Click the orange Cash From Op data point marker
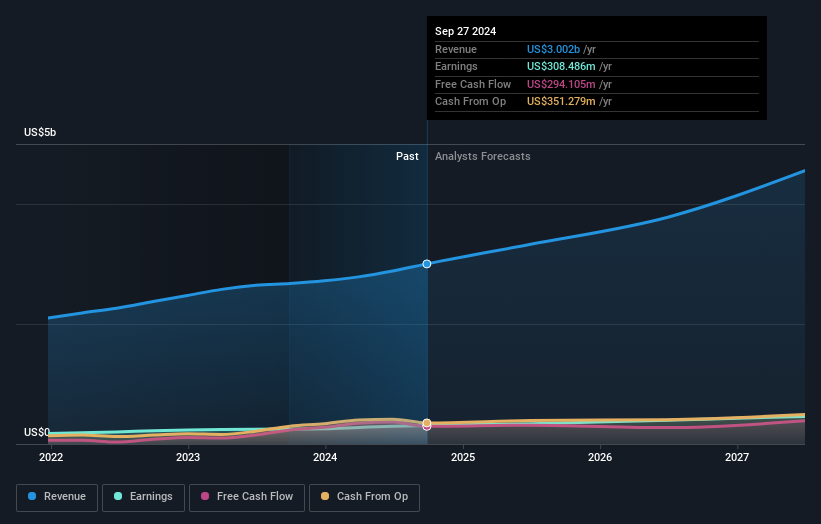 [x=427, y=423]
